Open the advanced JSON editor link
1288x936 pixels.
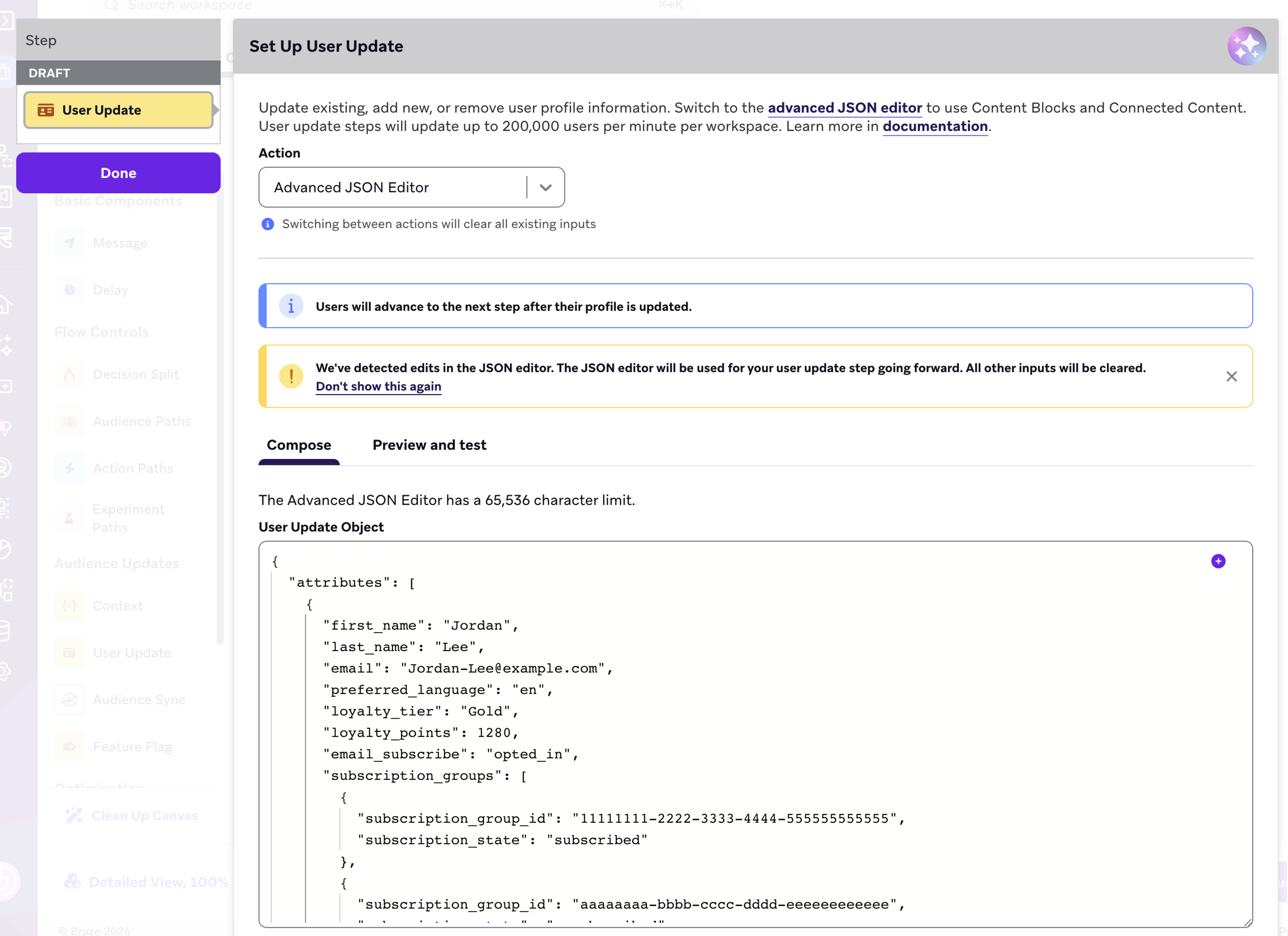(x=845, y=108)
